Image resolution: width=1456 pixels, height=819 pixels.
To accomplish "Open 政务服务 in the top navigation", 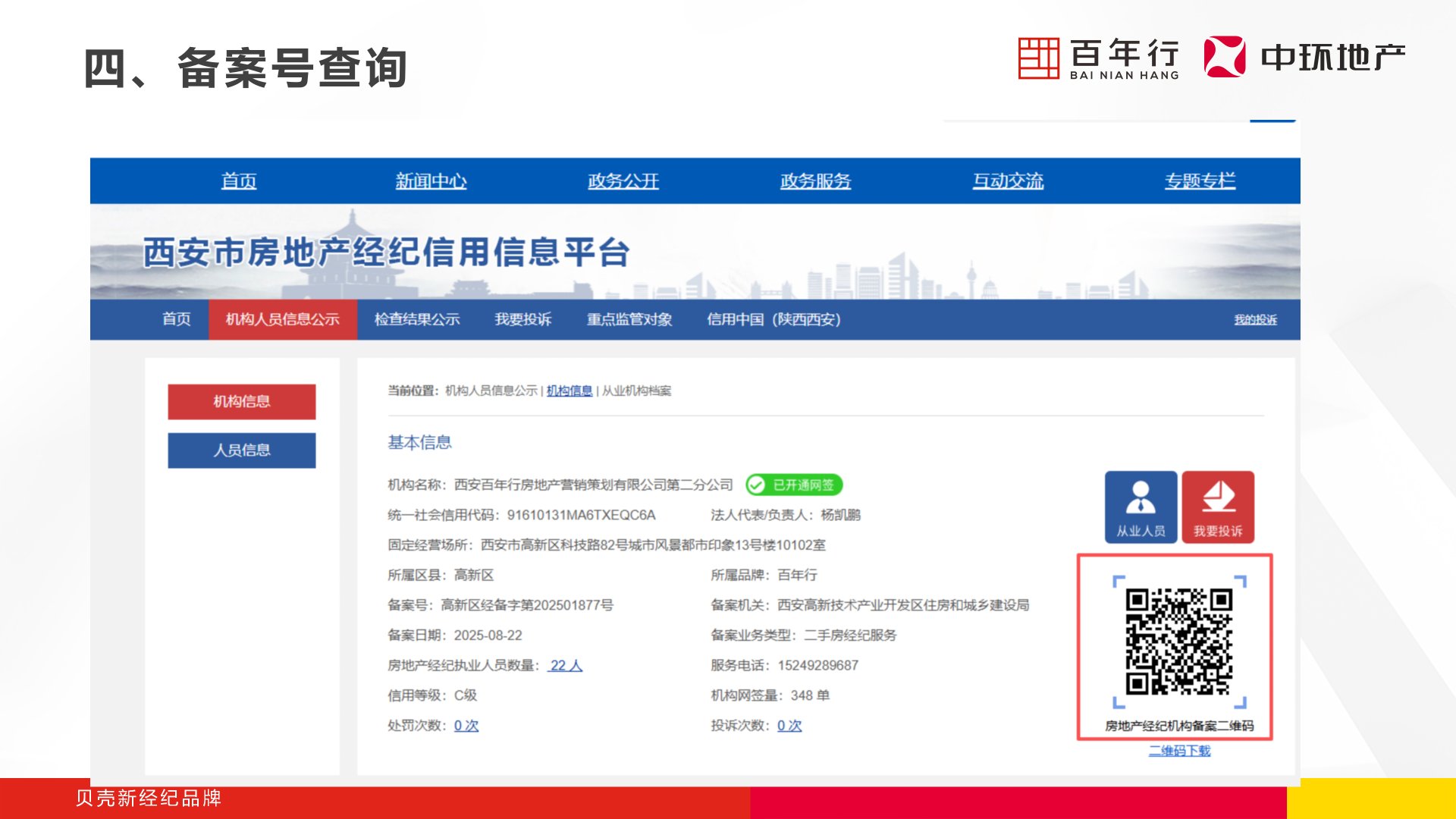I will 816,180.
